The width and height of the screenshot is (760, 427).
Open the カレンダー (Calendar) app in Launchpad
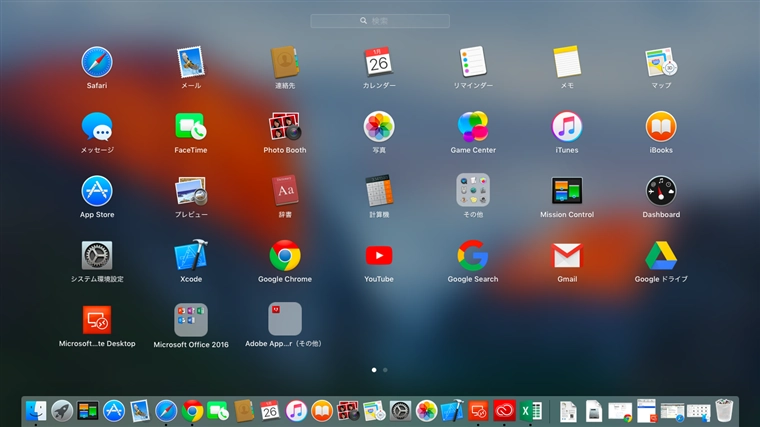coord(379,62)
